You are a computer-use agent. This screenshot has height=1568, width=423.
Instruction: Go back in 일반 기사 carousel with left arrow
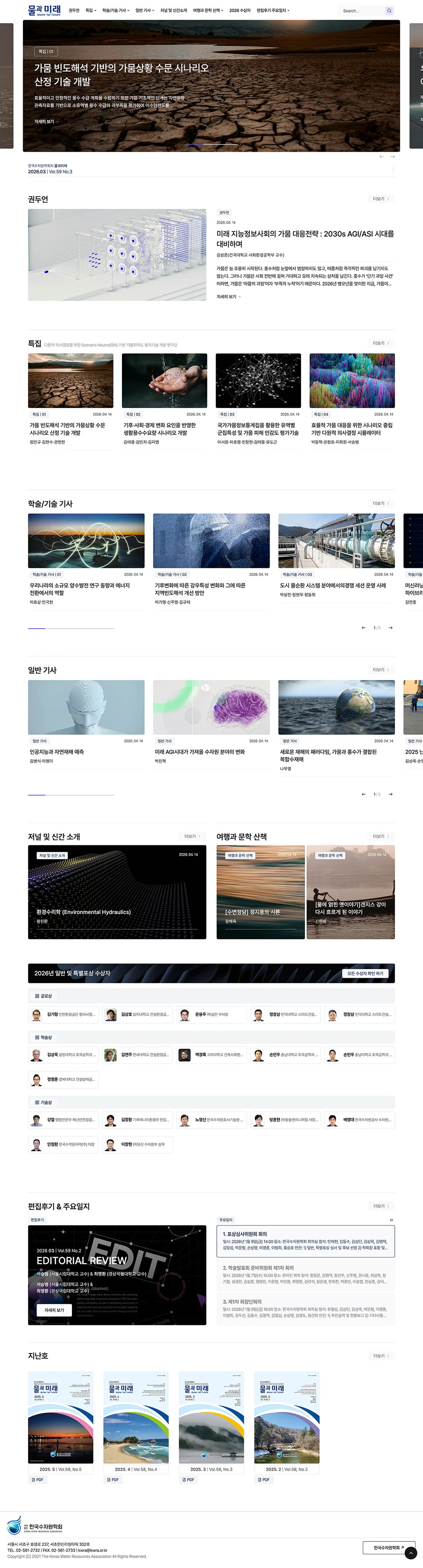pos(363,794)
